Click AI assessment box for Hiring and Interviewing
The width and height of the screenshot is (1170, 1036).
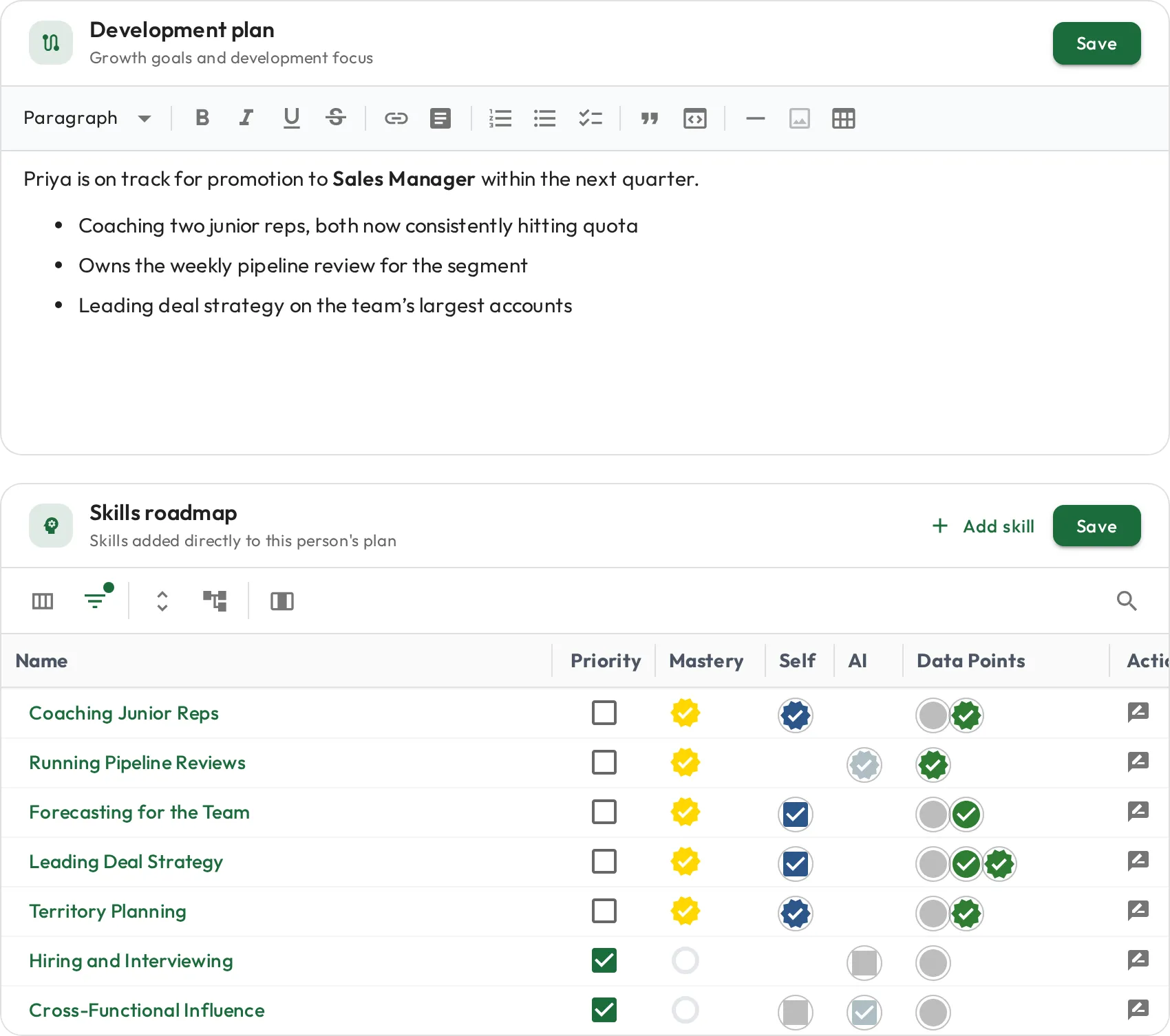[x=864, y=963]
